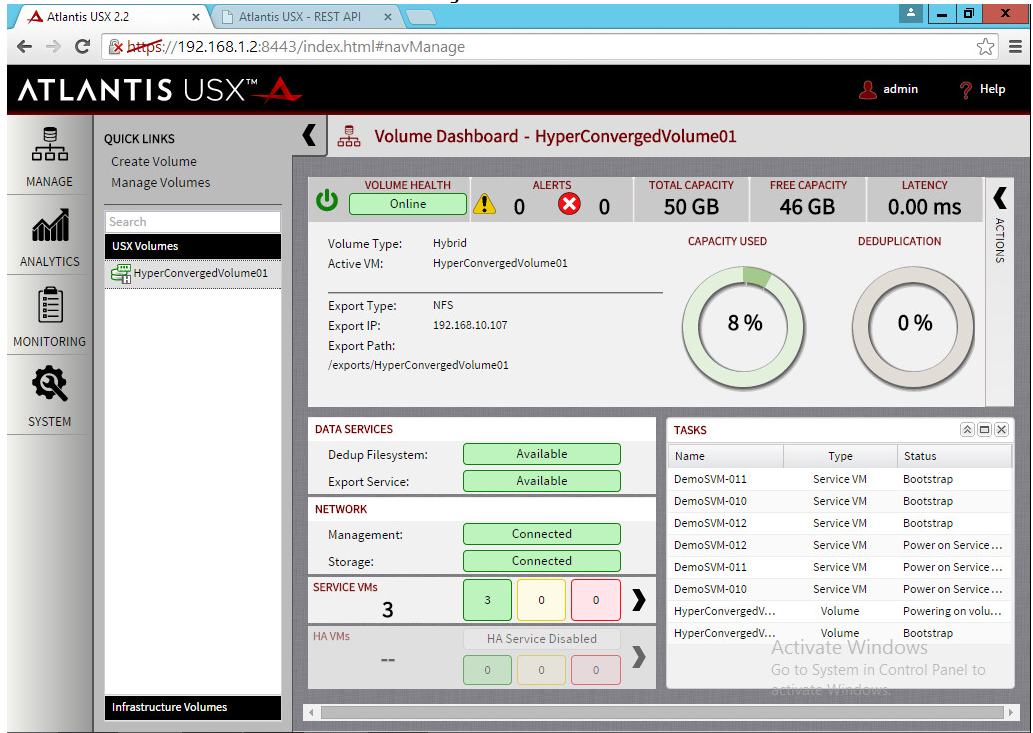This screenshot has height=733, width=1033.
Task: Select HyperConvergedVolume01 in the volume list
Action: tap(193, 273)
